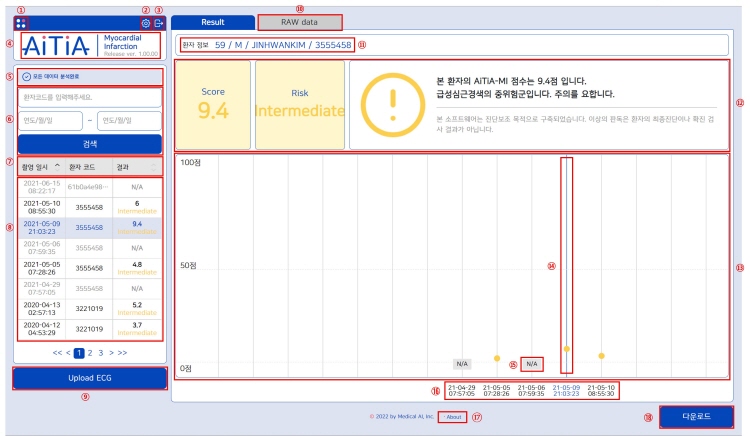Select the 2021-05-10 08:55:30 record row

[89, 204]
